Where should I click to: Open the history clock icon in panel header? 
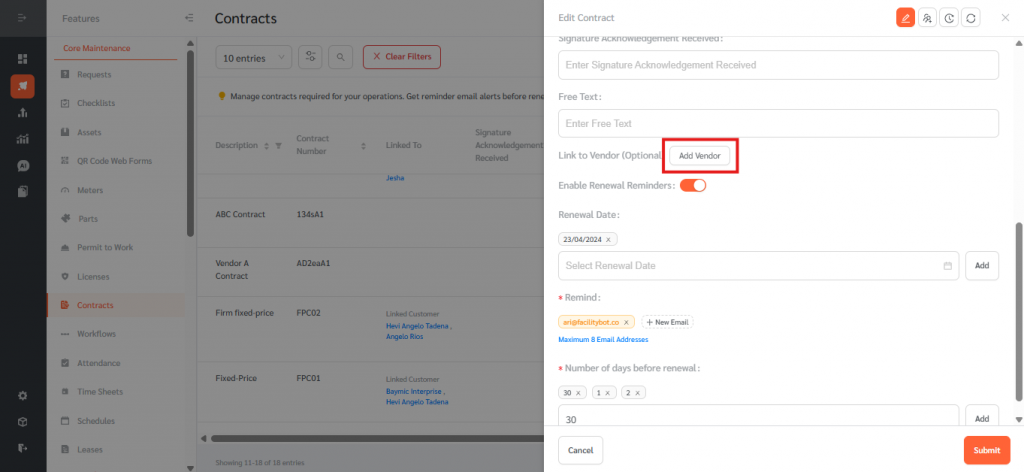click(x=949, y=18)
